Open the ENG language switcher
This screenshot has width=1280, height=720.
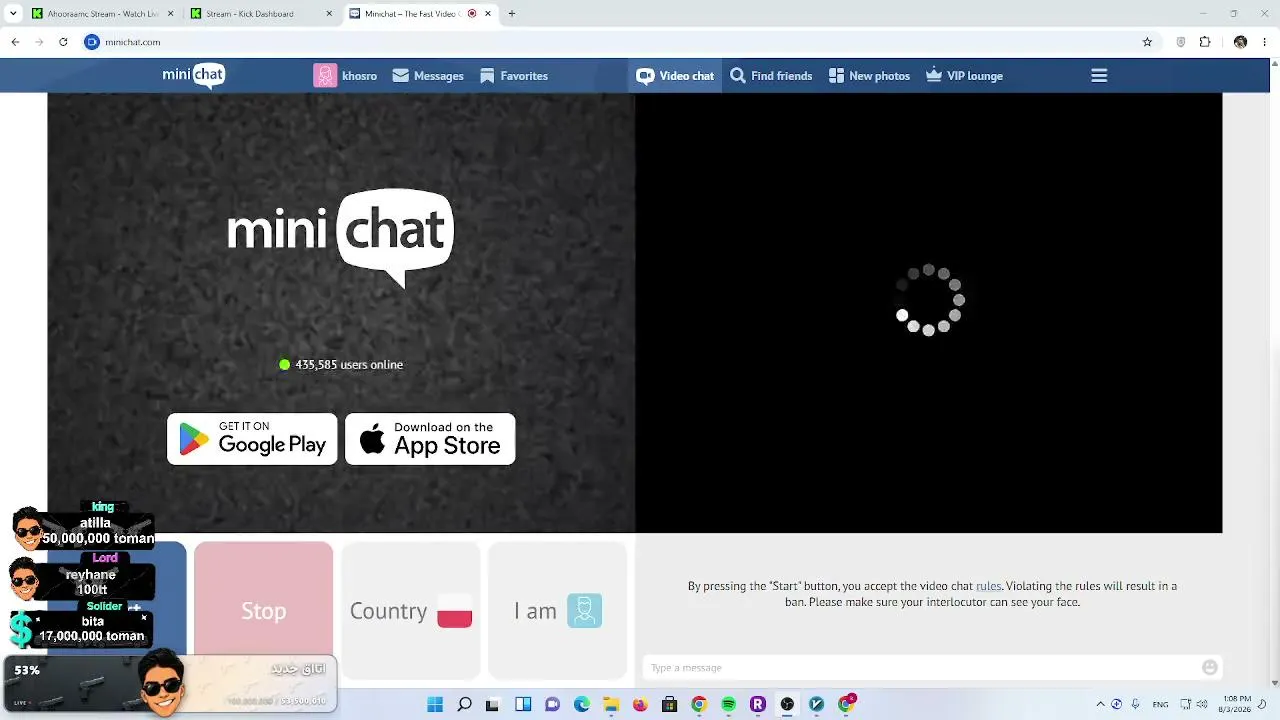[1160, 705]
